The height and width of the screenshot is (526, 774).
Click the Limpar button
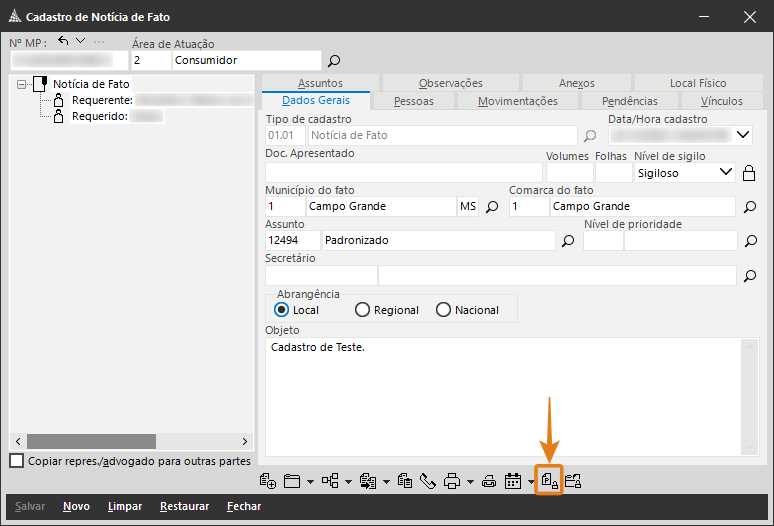125,506
